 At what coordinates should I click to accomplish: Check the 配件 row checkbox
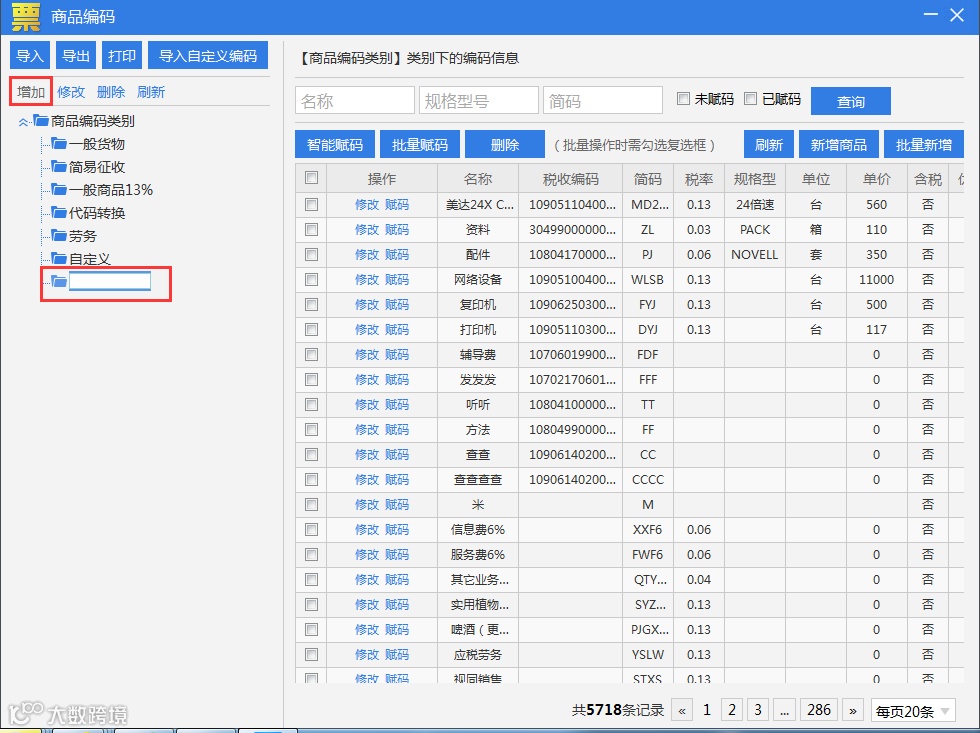311,254
